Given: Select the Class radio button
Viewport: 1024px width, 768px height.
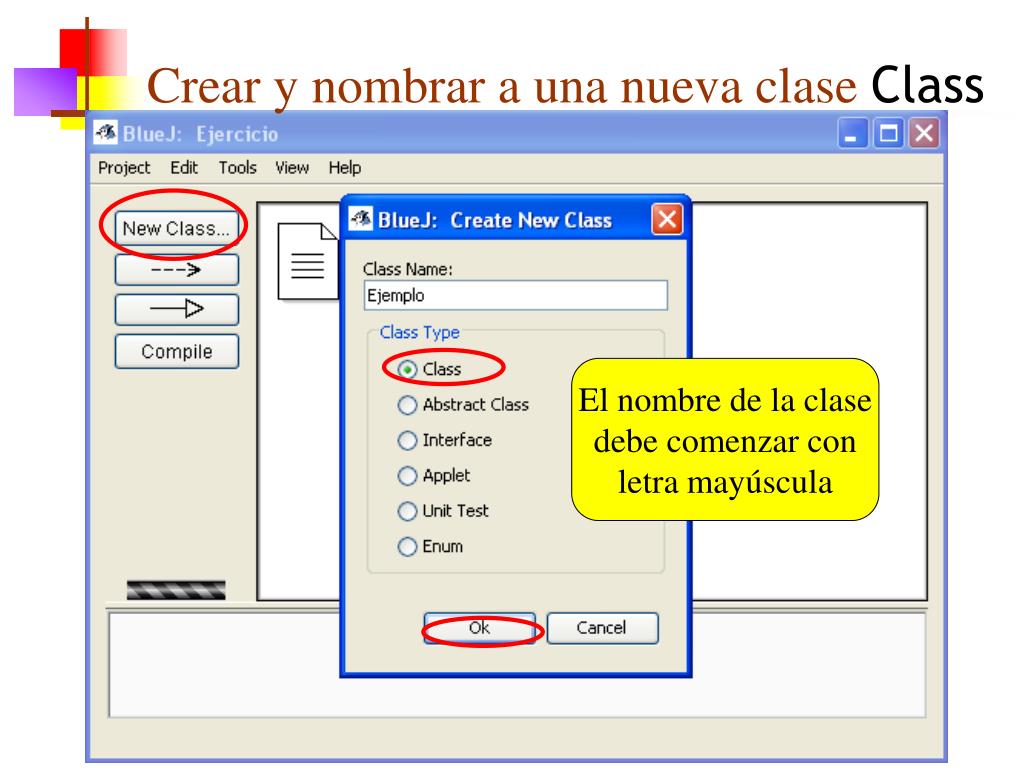Looking at the screenshot, I should click(x=407, y=370).
